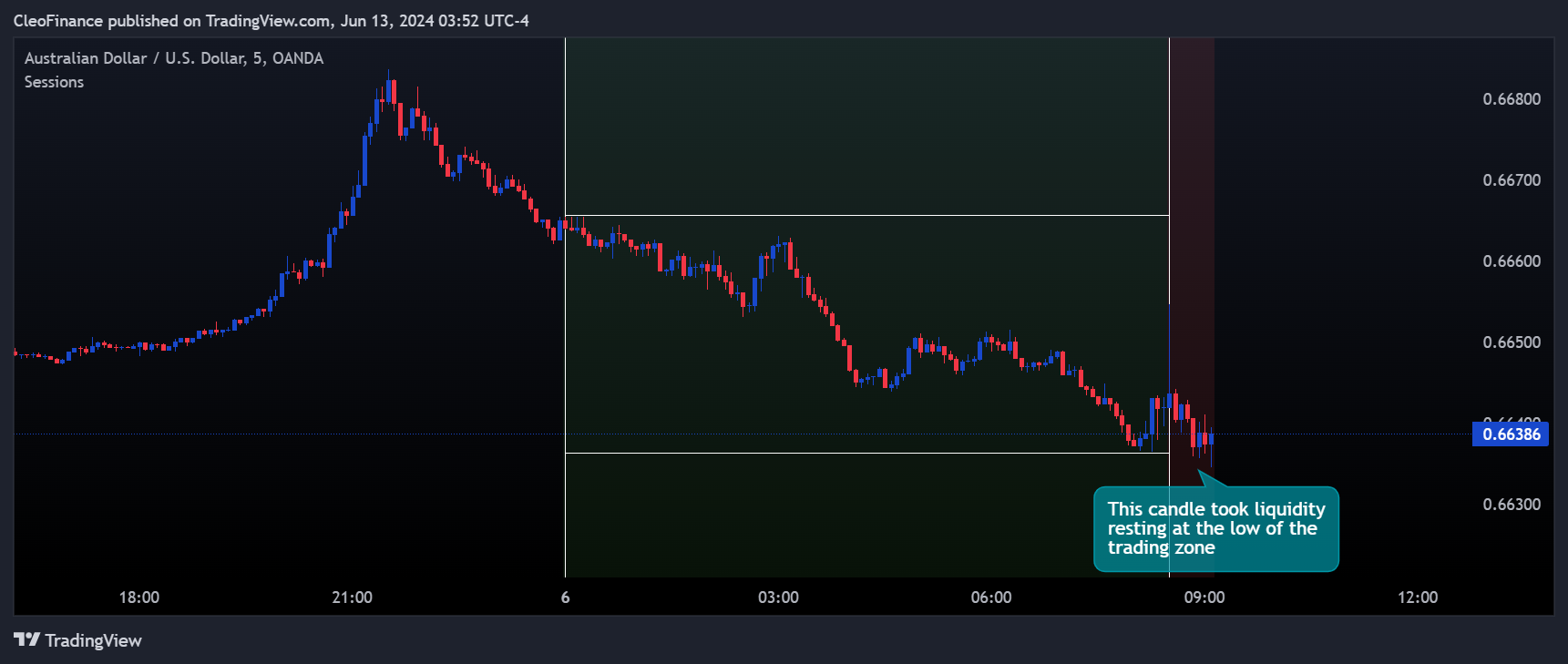Click the 21:00 time axis label
1568x664 pixels.
[x=352, y=598]
